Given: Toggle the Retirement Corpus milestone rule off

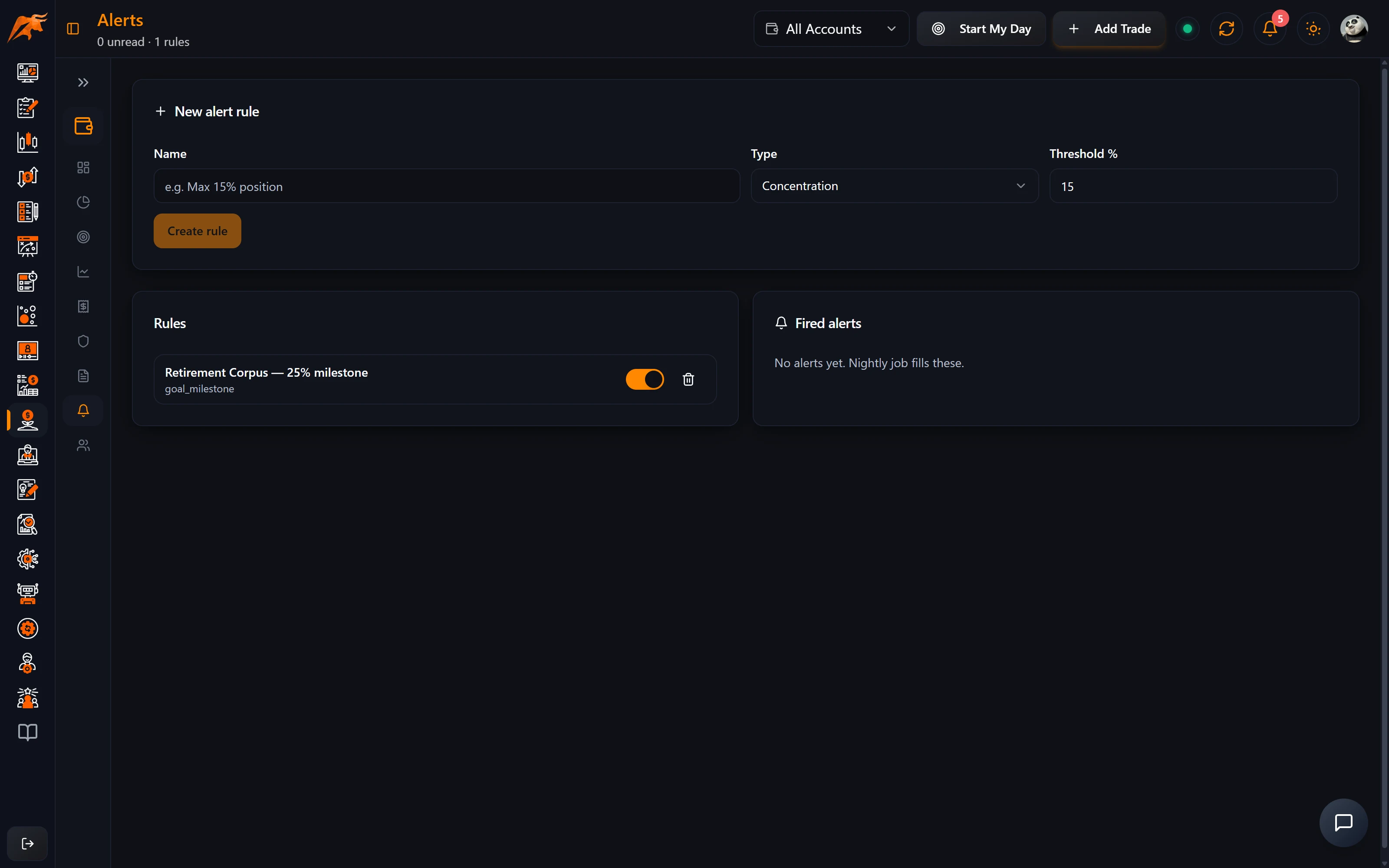Looking at the screenshot, I should [645, 379].
